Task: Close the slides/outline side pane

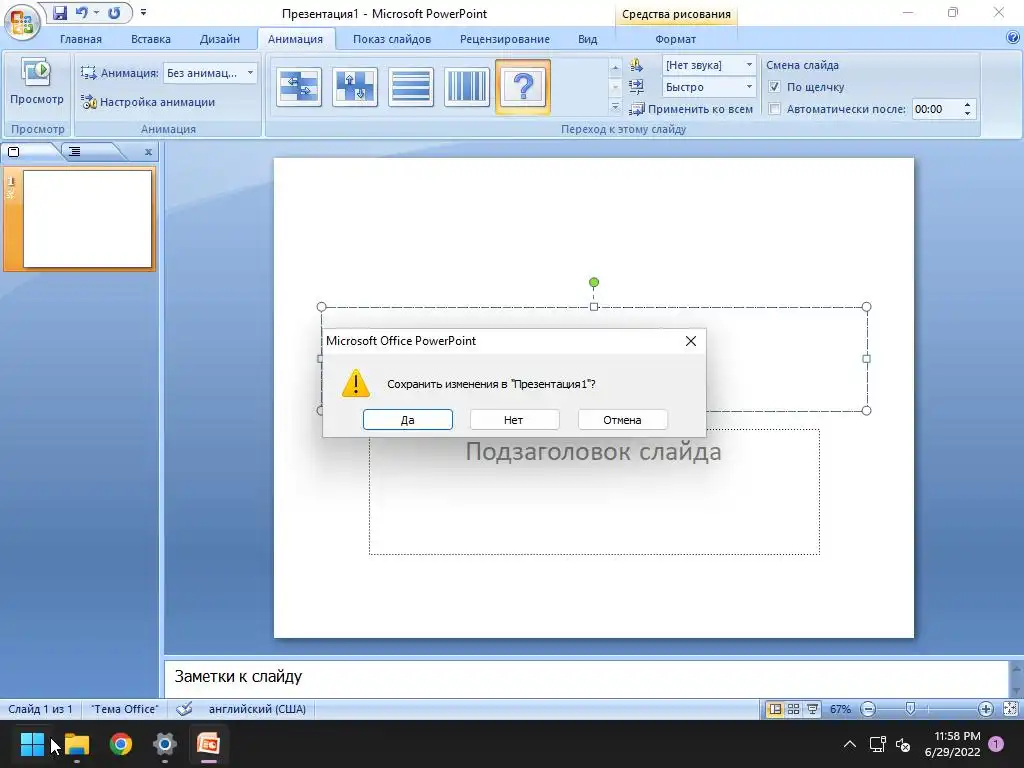Action: (148, 152)
